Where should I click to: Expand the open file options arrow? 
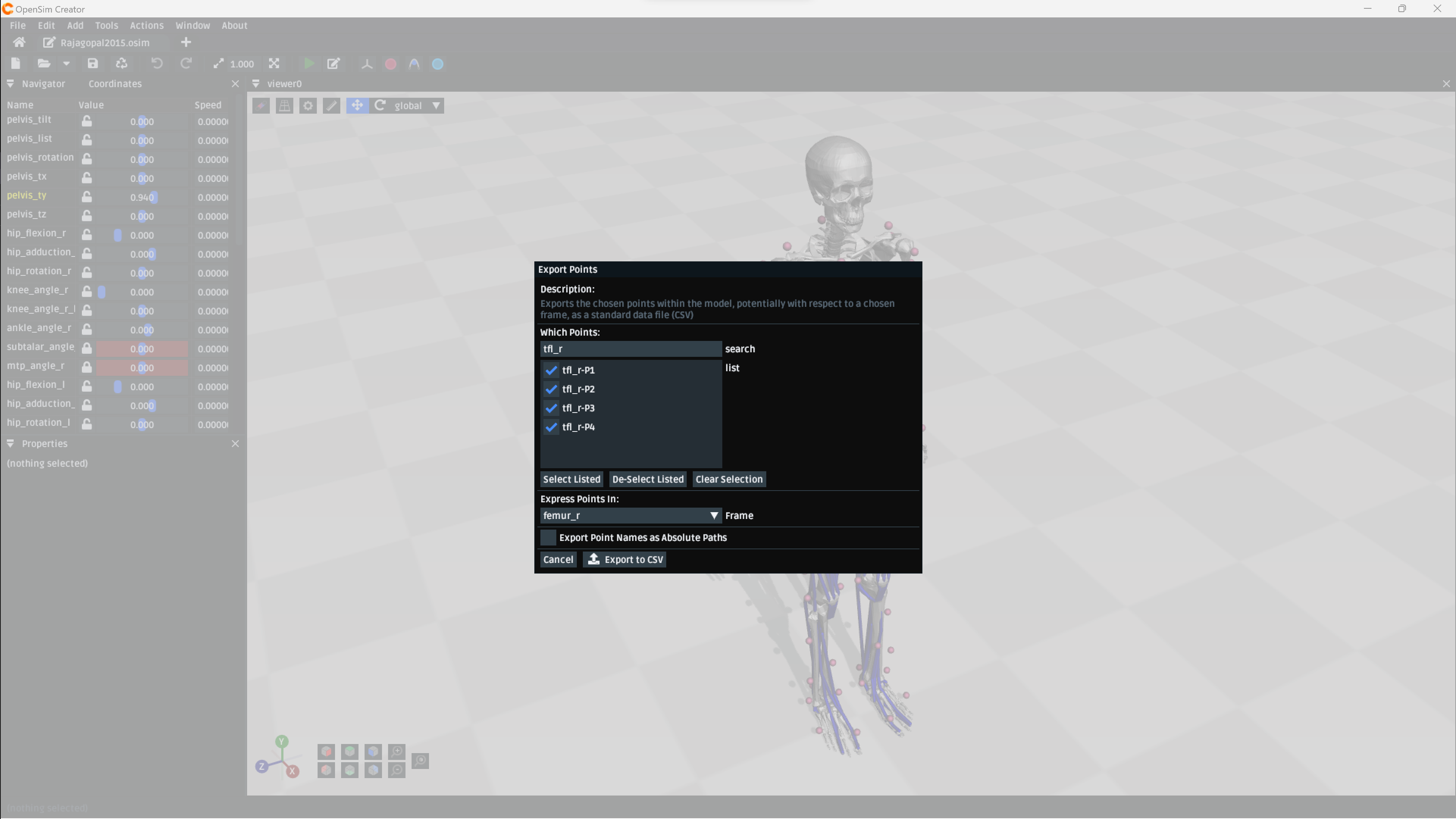click(x=67, y=63)
